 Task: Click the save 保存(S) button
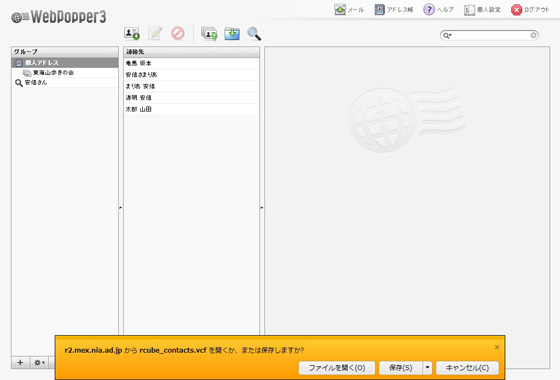pyautogui.click(x=401, y=368)
